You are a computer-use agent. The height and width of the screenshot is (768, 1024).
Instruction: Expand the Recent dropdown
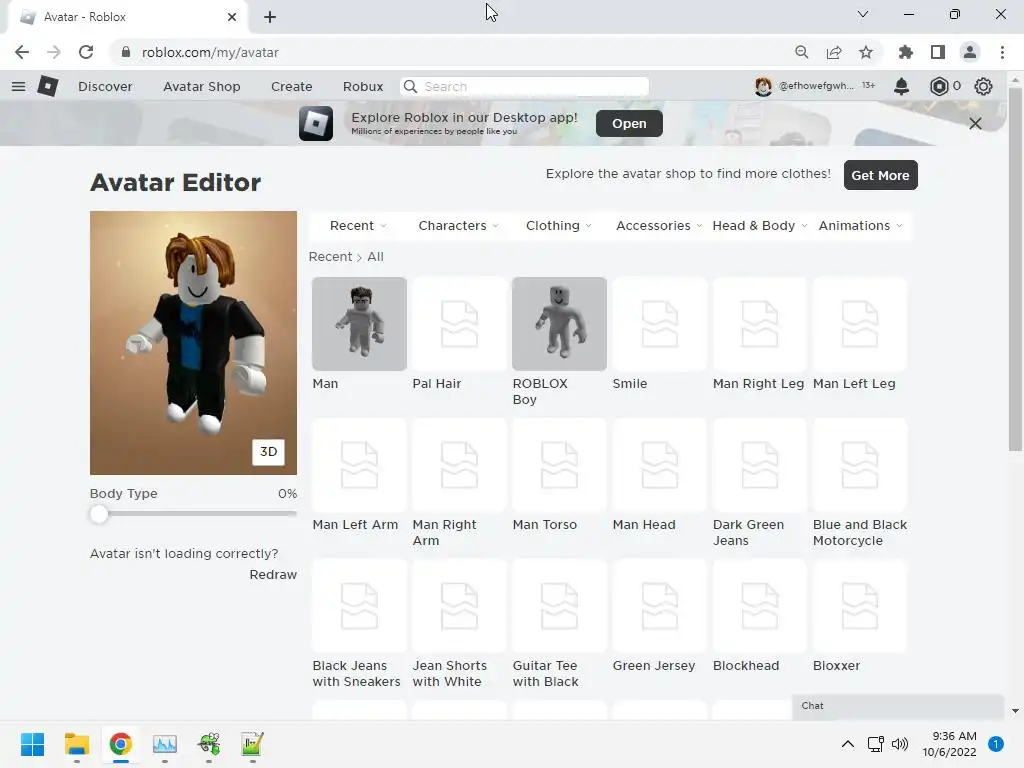coord(358,226)
